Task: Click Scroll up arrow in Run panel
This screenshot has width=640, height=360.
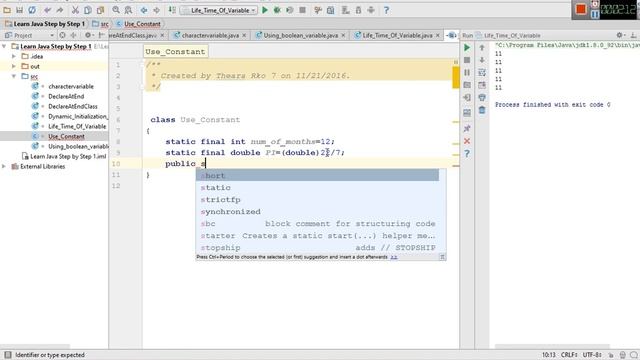Action: point(482,48)
